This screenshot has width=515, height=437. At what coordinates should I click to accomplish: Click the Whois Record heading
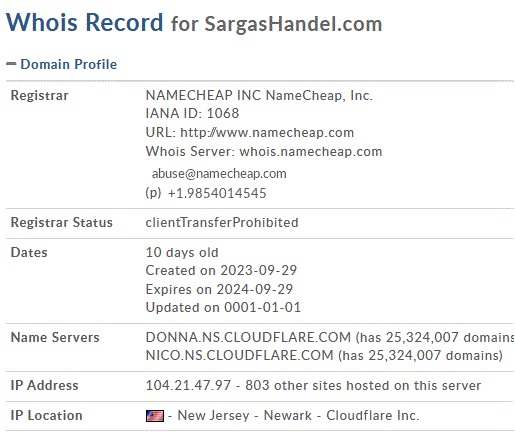coord(85,22)
